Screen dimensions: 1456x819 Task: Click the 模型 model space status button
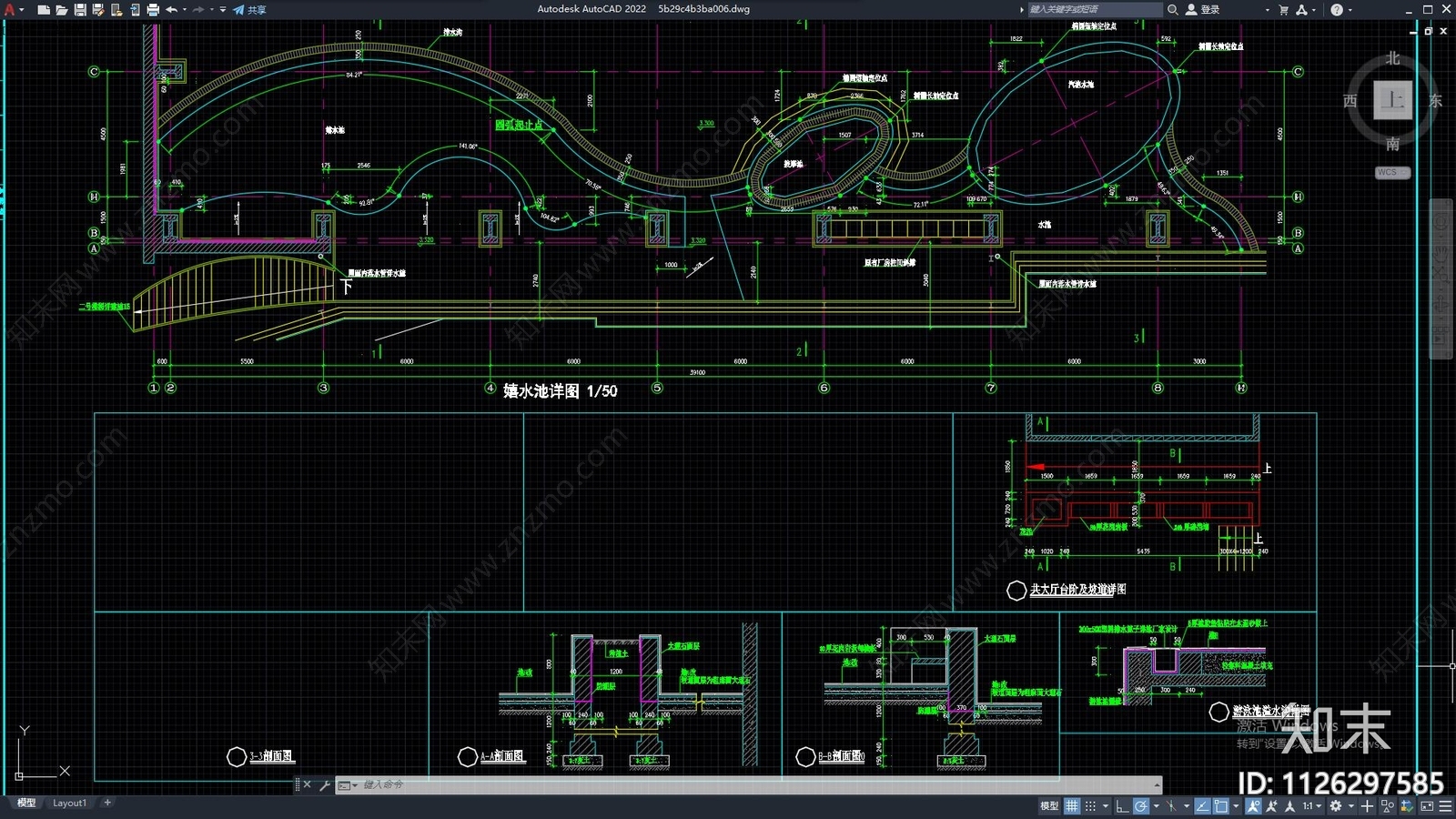pyautogui.click(x=1049, y=805)
